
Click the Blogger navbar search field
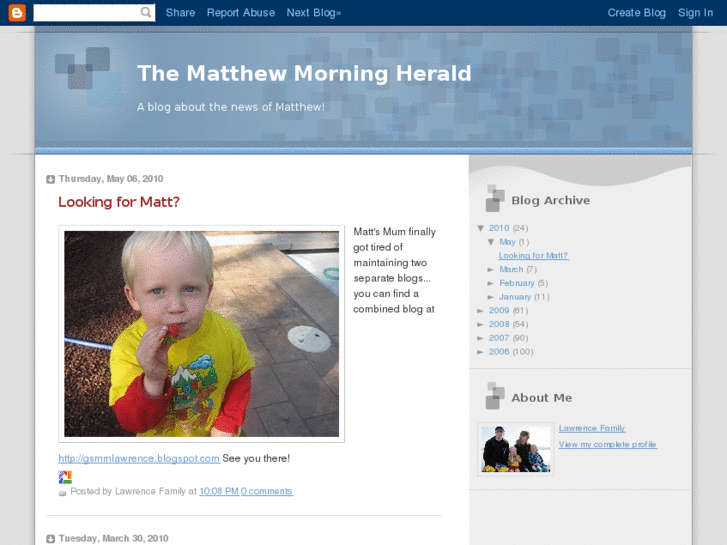tap(87, 13)
